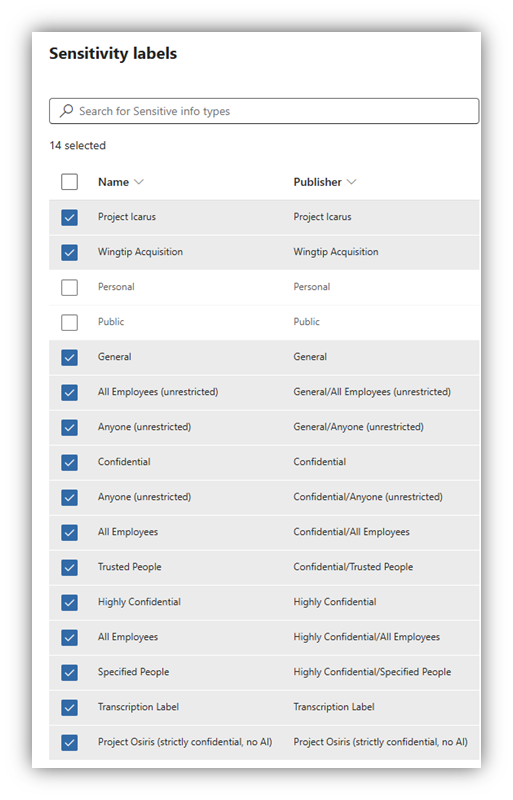Enable the Public label checkbox
The image size is (513, 800).
click(x=69, y=322)
